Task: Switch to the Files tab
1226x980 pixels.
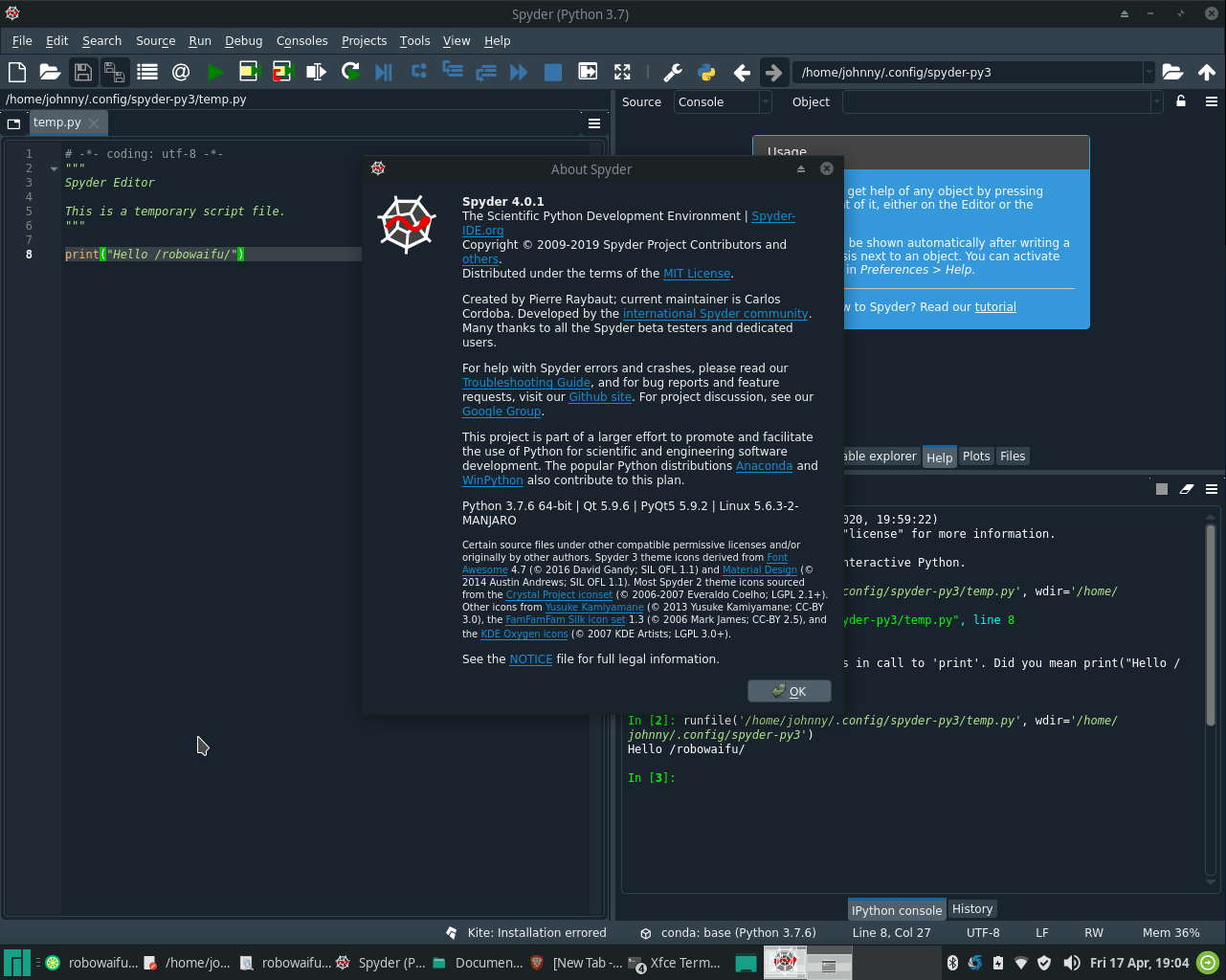Action: click(x=1013, y=457)
